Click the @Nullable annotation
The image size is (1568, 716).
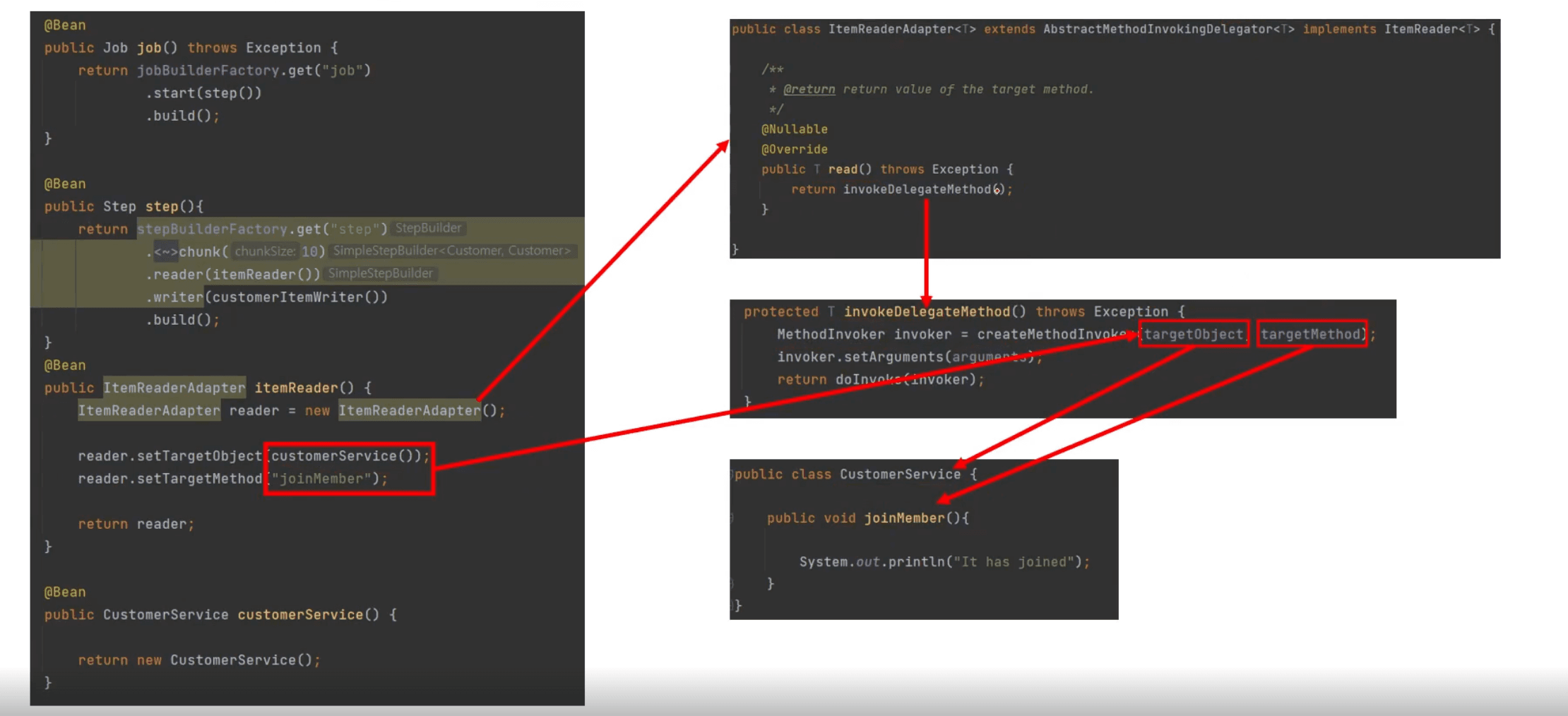(x=794, y=129)
